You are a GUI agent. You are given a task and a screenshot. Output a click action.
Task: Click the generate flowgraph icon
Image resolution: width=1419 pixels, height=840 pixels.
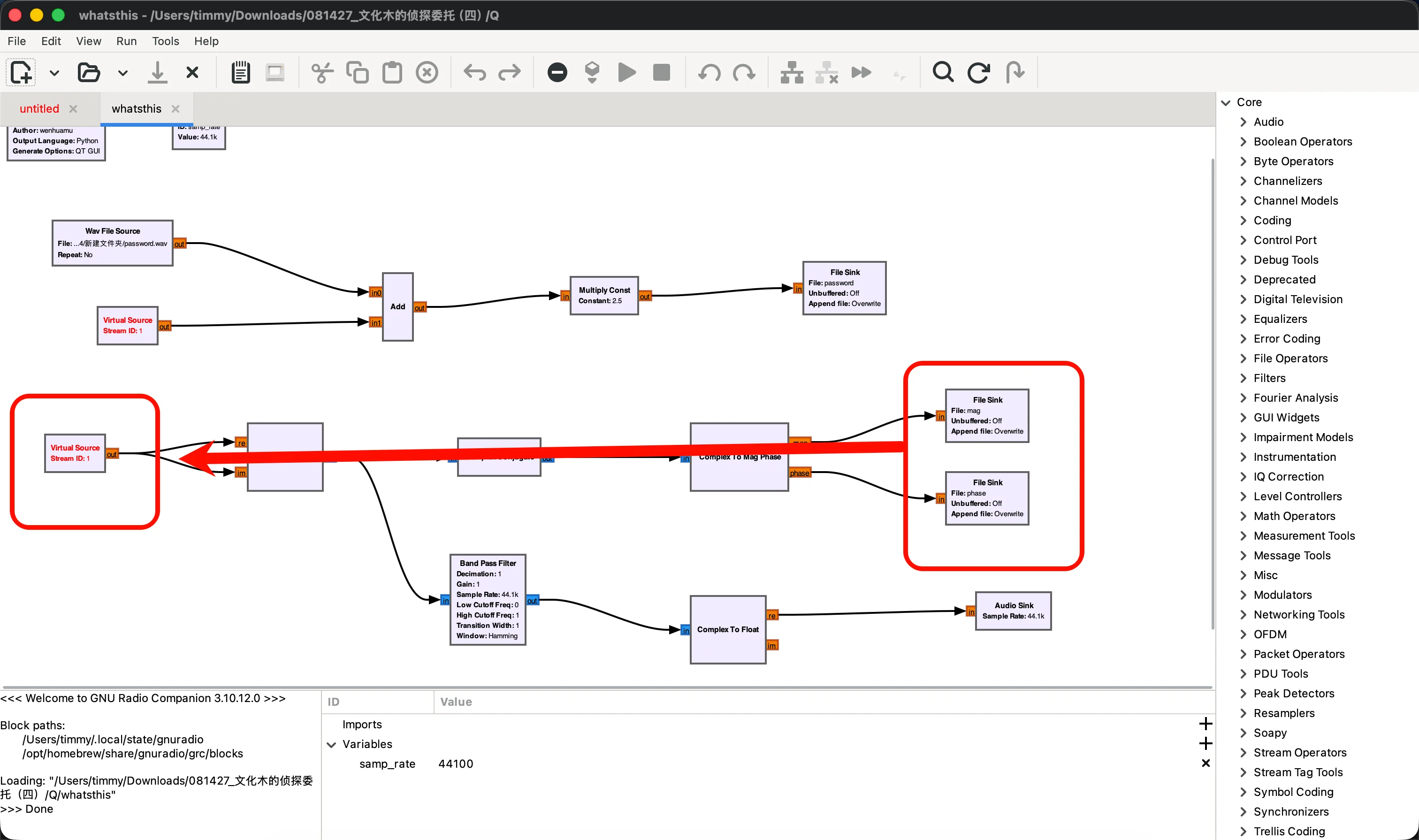click(592, 72)
